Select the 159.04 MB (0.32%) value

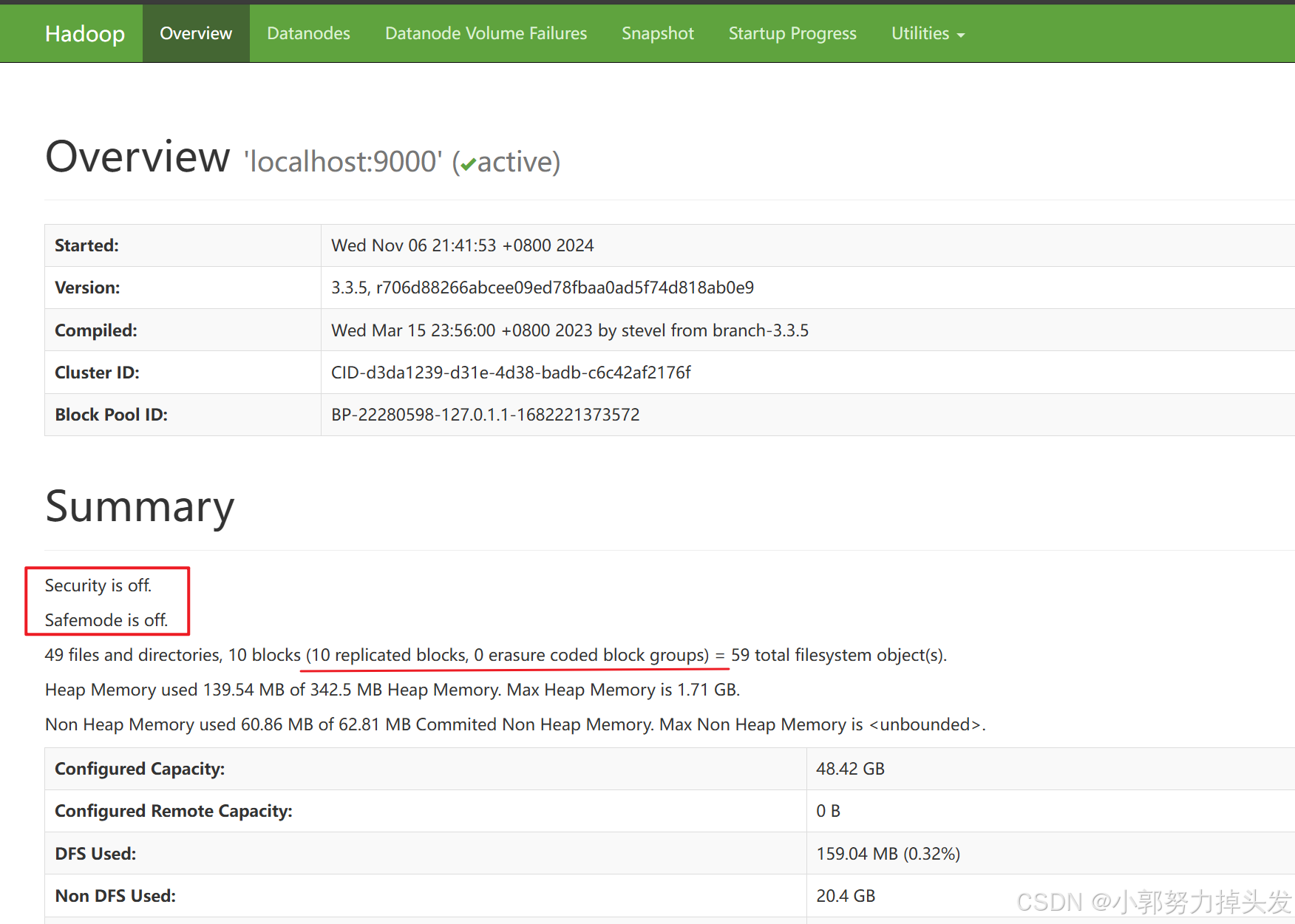point(888,854)
